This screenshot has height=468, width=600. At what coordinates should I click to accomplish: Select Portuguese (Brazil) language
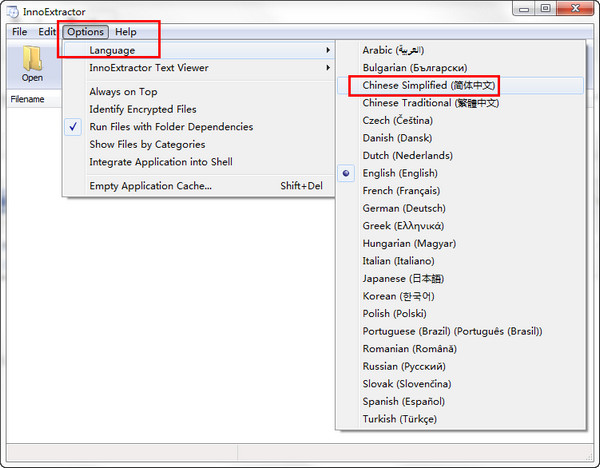point(460,331)
